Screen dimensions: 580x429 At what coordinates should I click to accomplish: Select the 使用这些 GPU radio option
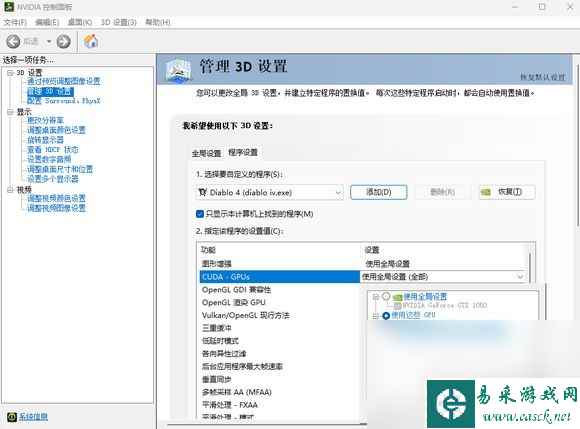[x=386, y=315]
